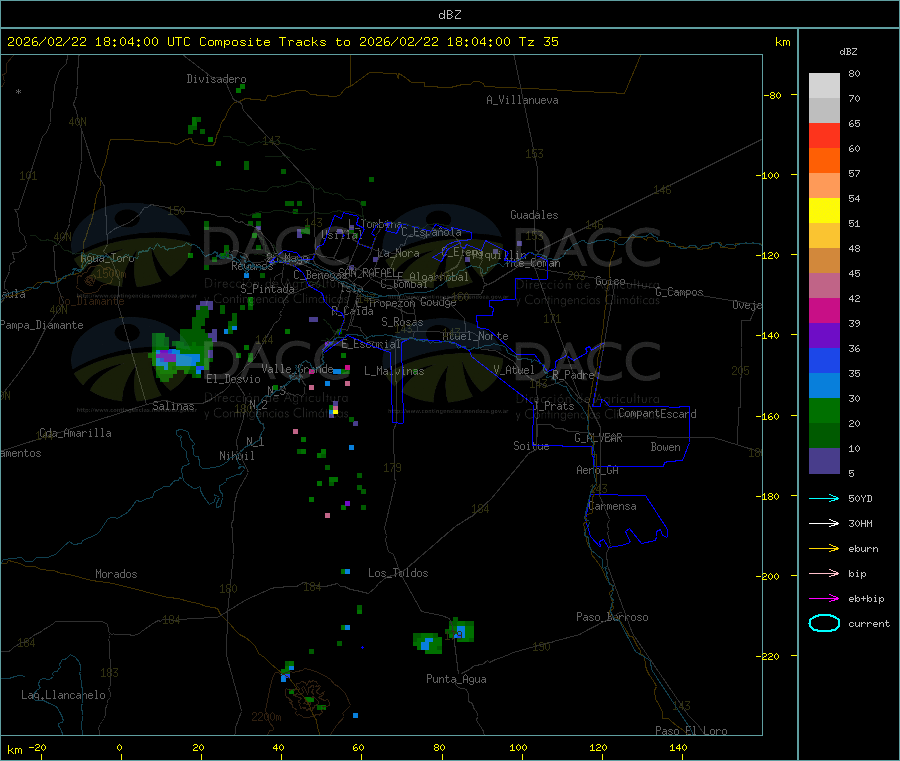Click the 'eb+bip' legend label
The width and height of the screenshot is (900, 761).
(x=866, y=599)
